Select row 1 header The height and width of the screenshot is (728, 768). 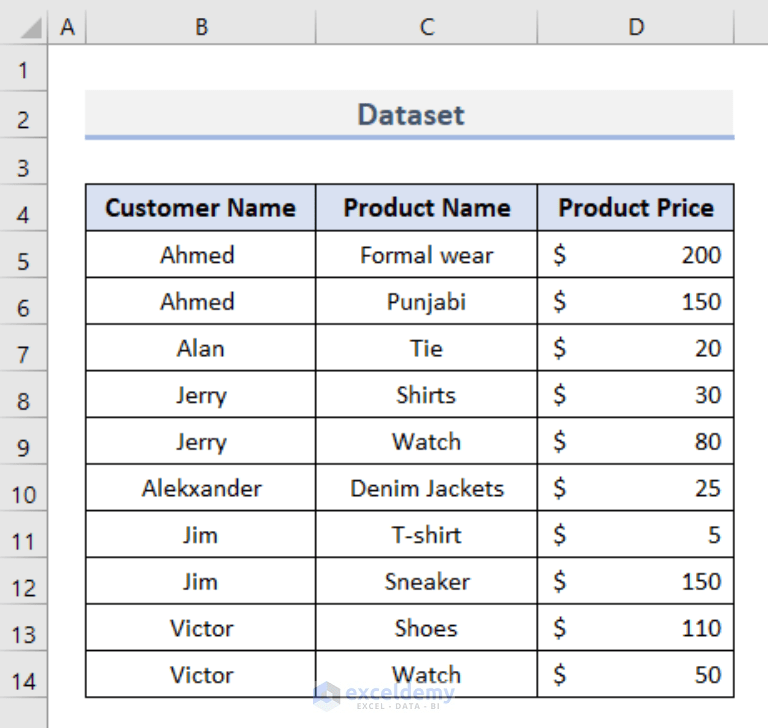point(23,68)
